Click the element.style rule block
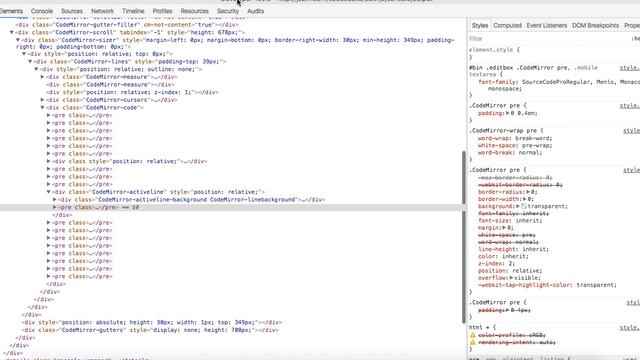The width and height of the screenshot is (640, 360). point(494,53)
